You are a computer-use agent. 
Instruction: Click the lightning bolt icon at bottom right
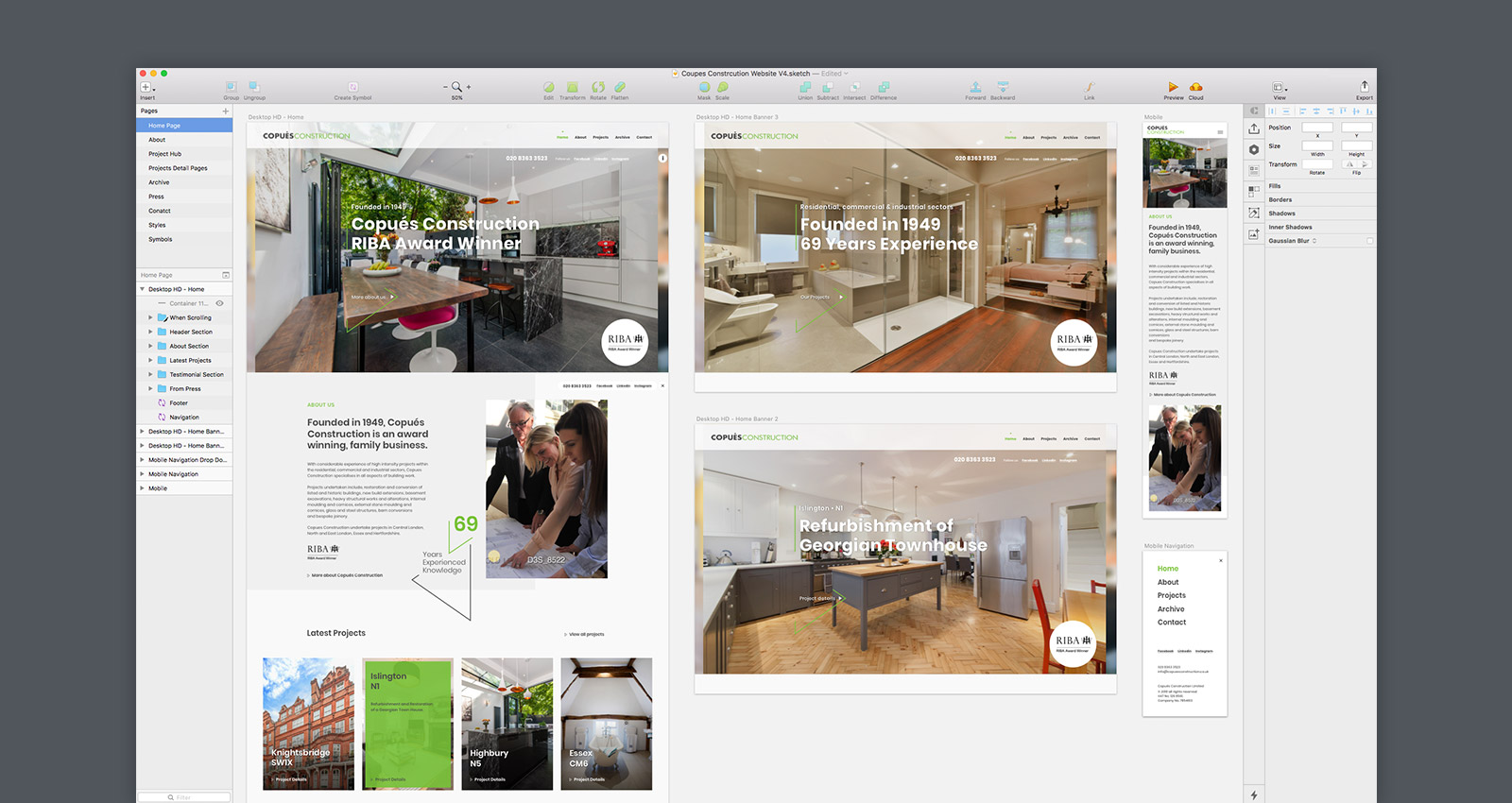coord(1254,795)
